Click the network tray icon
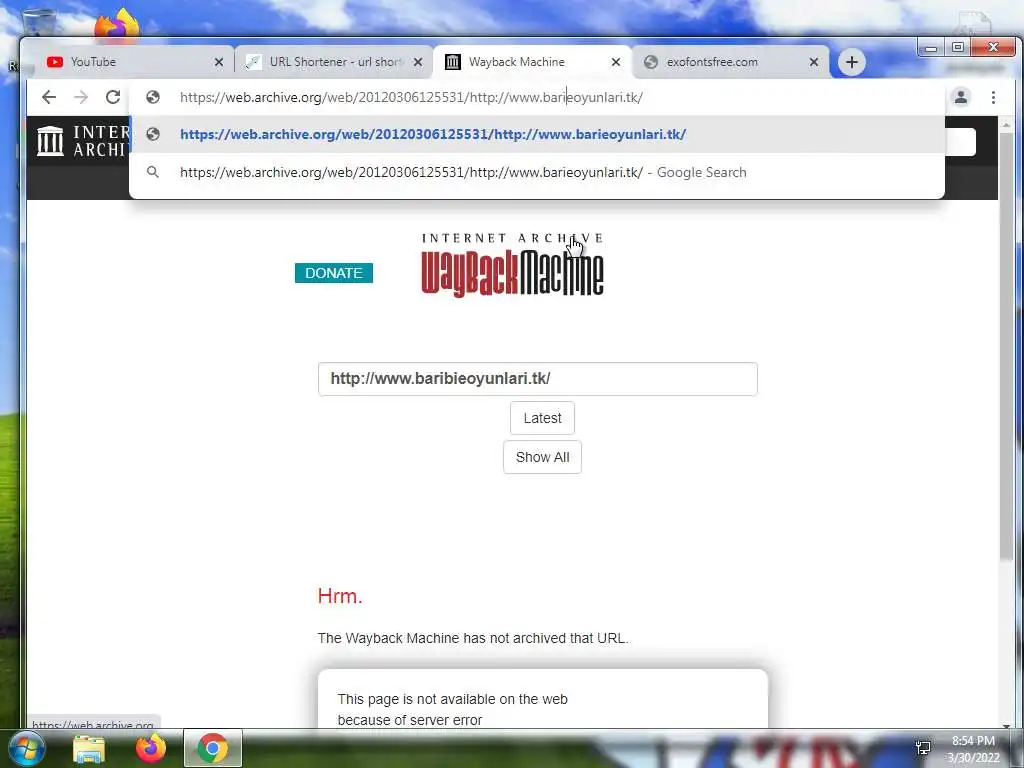This screenshot has height=768, width=1024. point(923,747)
